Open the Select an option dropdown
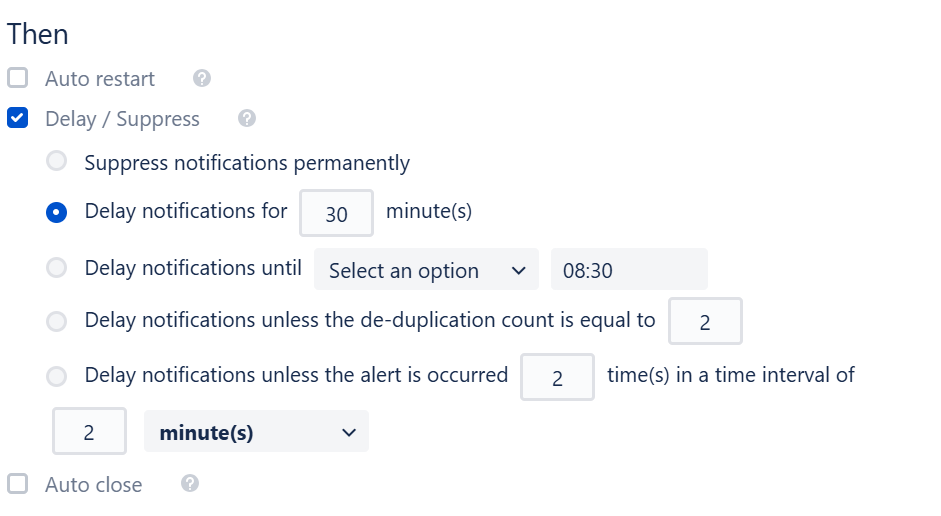Viewport: 941px width, 516px height. (426, 270)
